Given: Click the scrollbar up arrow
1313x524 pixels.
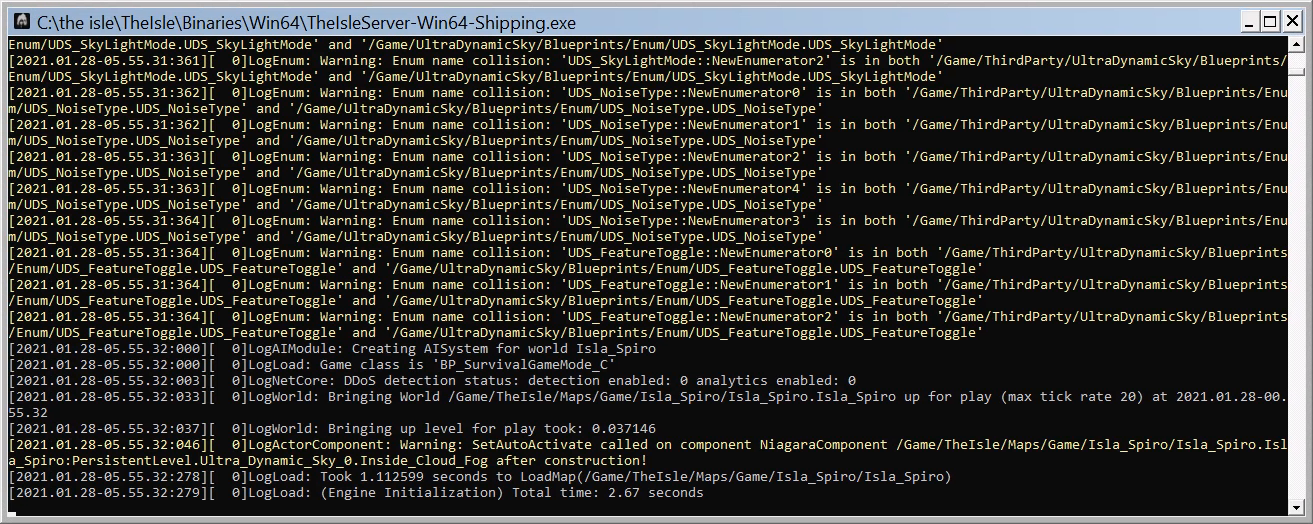Looking at the screenshot, I should [1296, 45].
